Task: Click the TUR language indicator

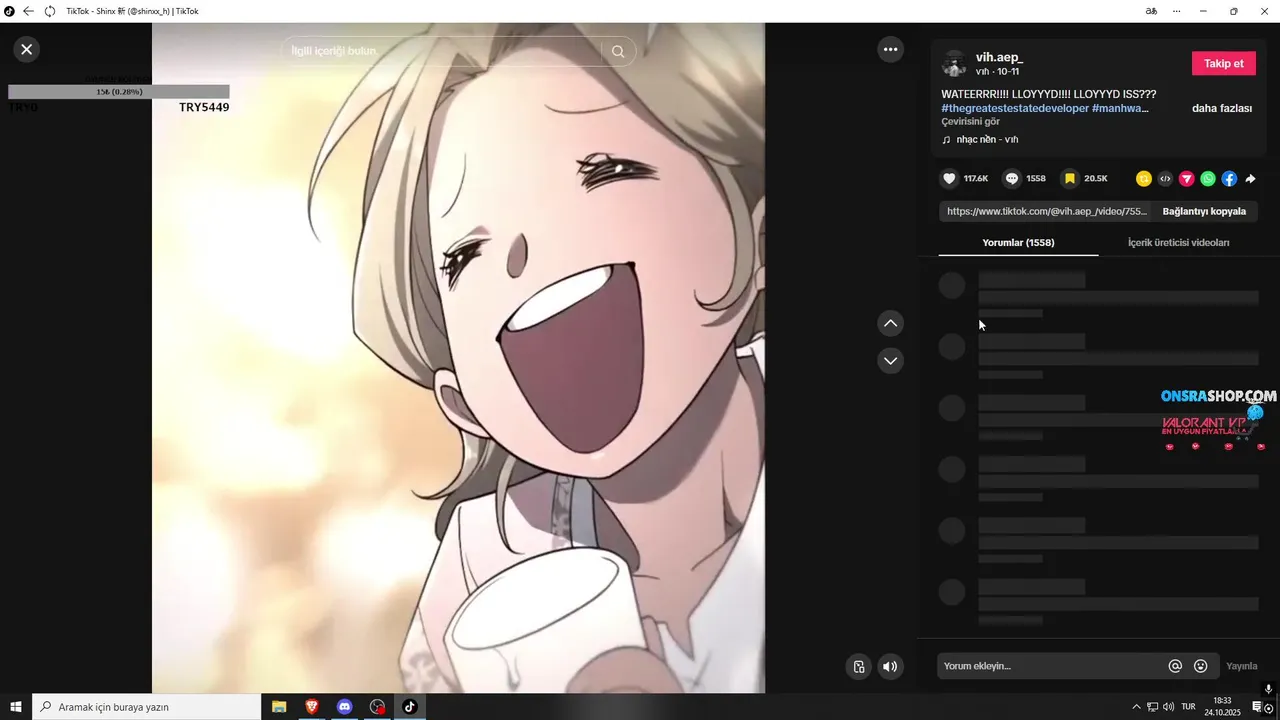Action: point(1190,707)
